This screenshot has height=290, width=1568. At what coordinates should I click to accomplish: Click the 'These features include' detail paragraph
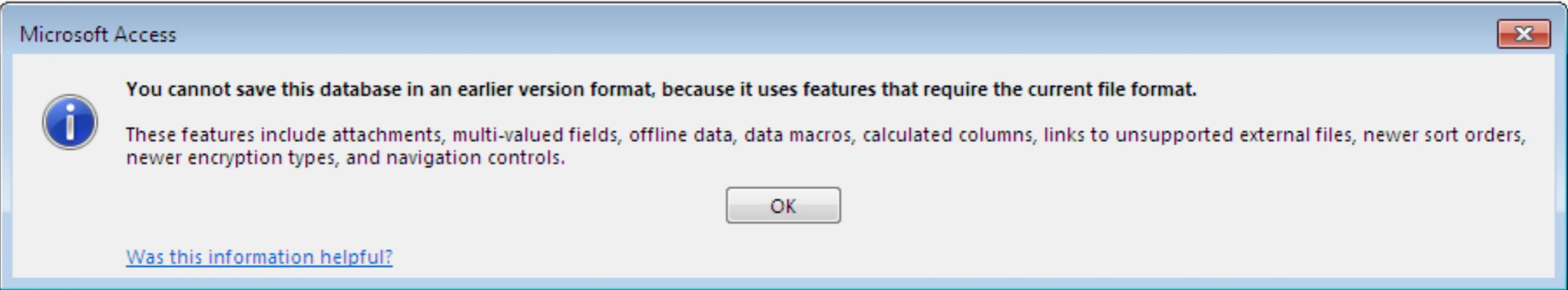pyautogui.click(x=825, y=146)
